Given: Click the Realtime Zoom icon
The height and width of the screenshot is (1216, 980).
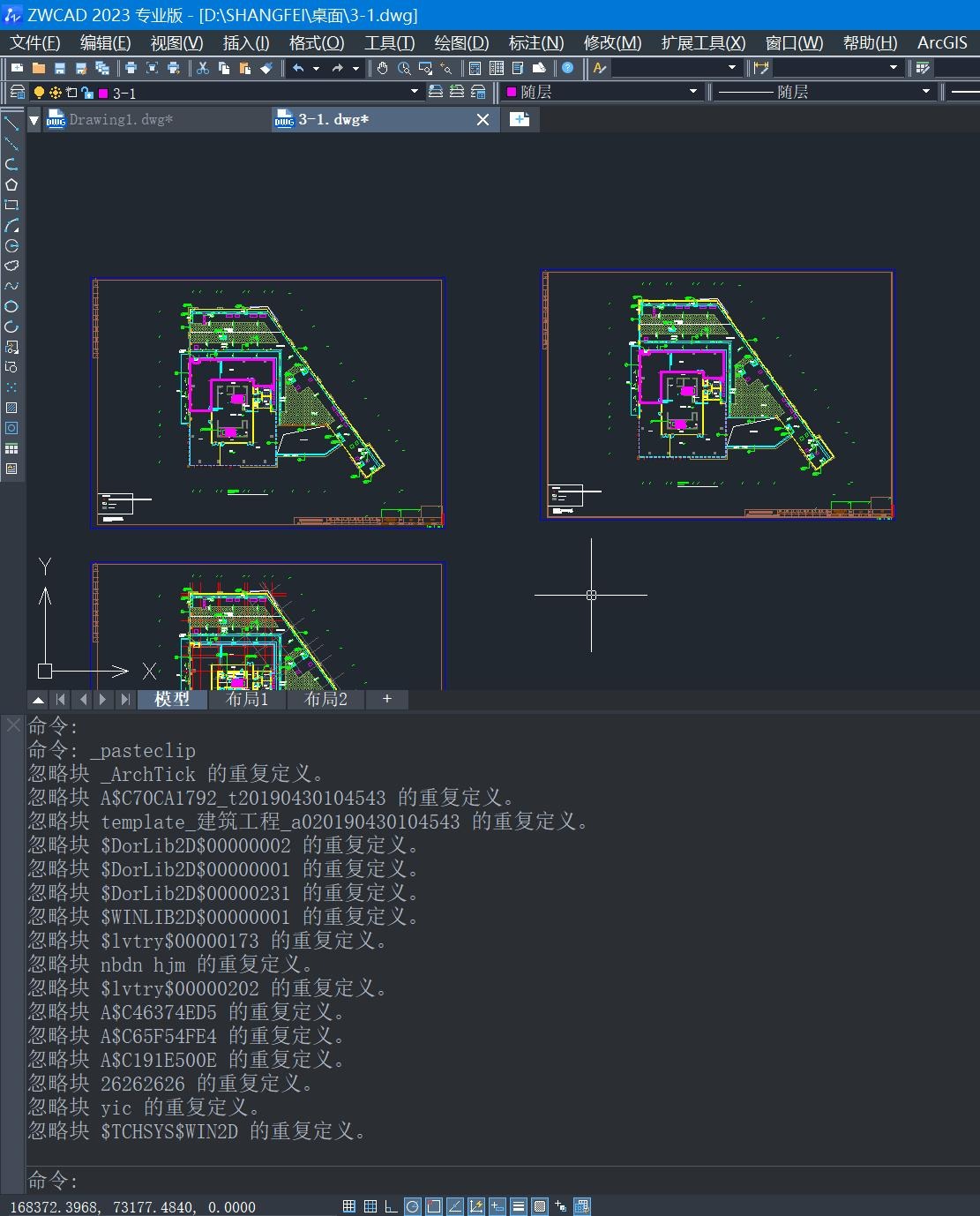Looking at the screenshot, I should point(404,68).
